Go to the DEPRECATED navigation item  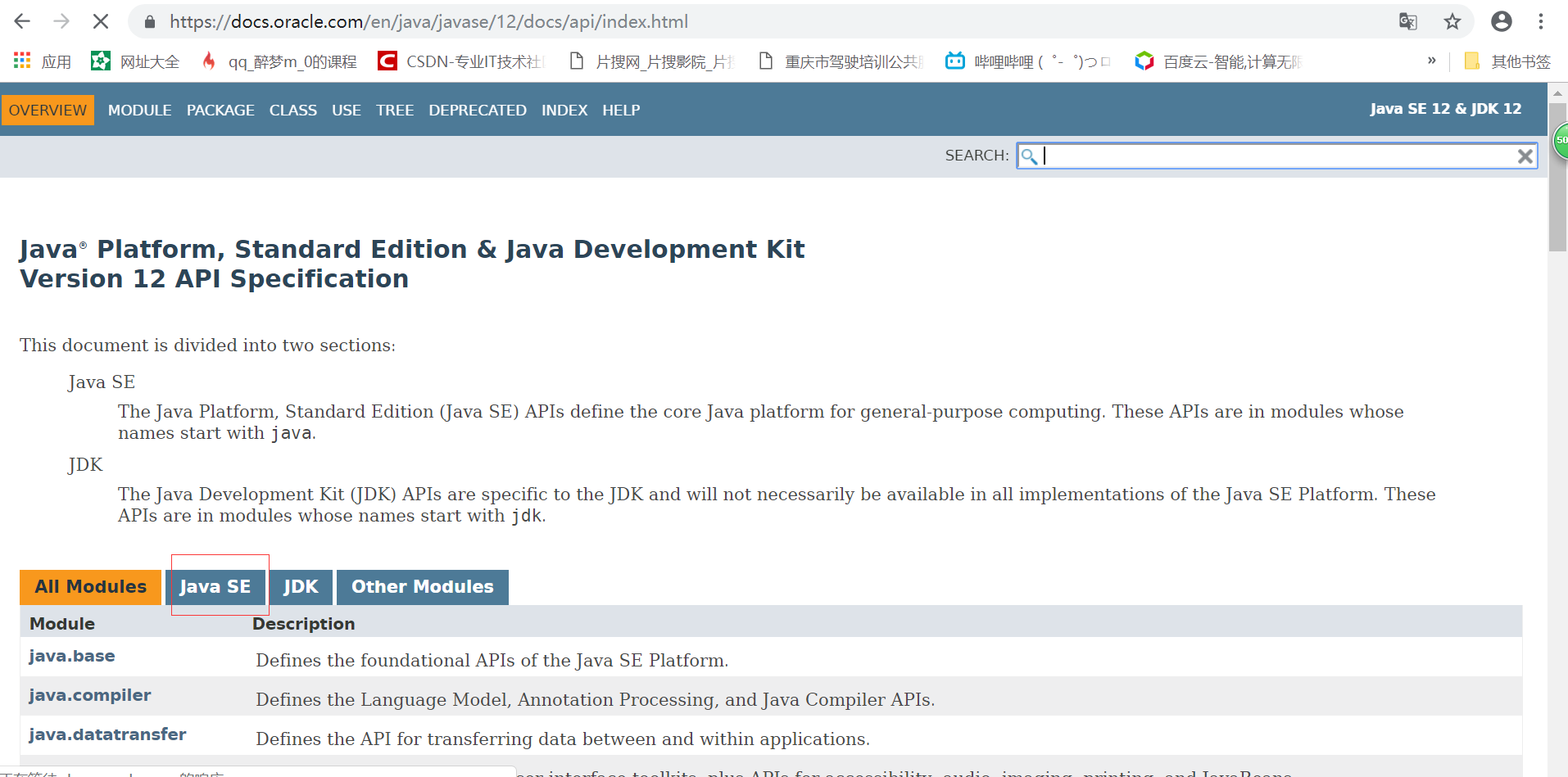[x=477, y=111]
